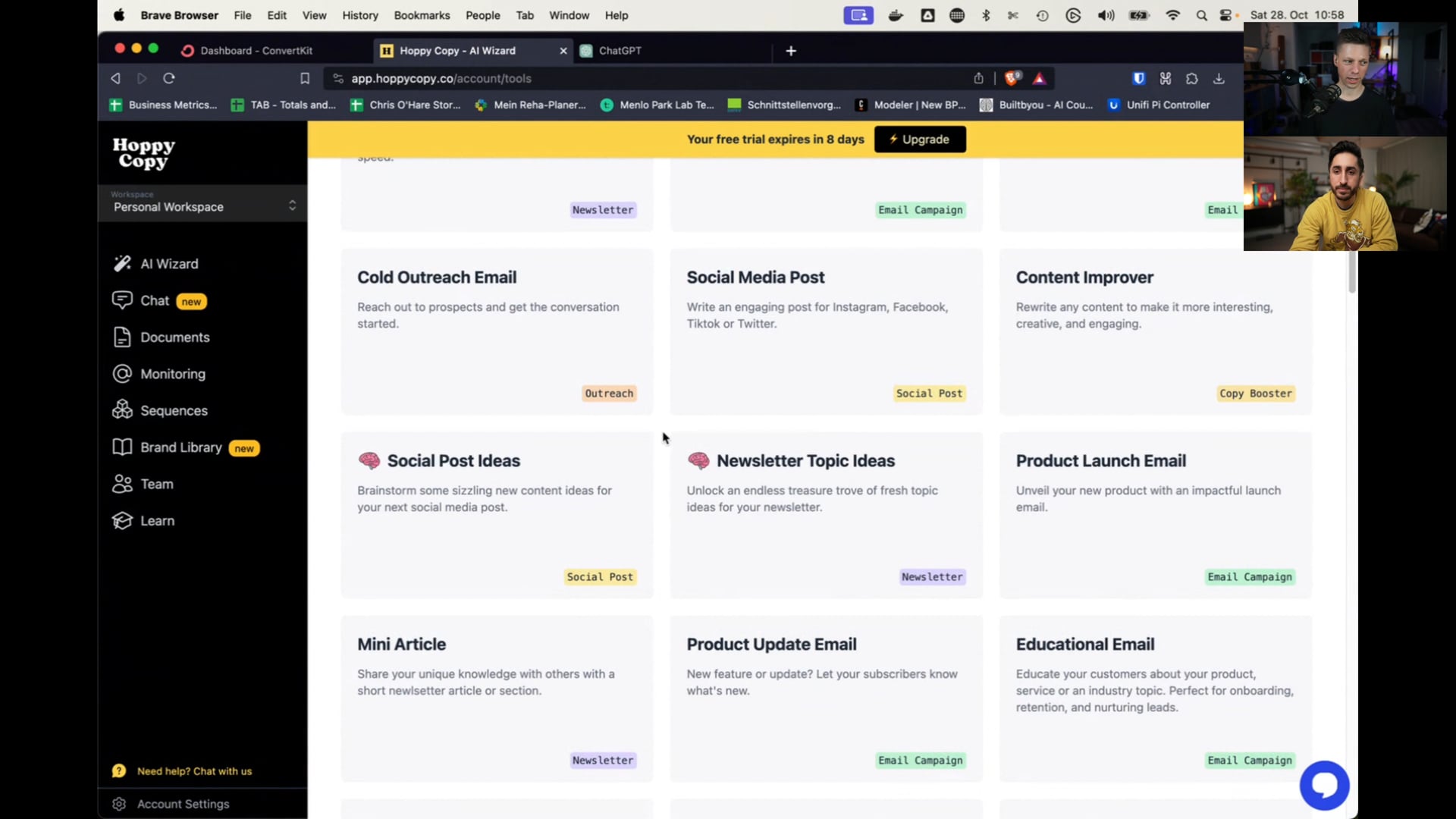Open the Bookmarks menu in menu bar
Viewport: 1456px width, 819px height.
[422, 15]
